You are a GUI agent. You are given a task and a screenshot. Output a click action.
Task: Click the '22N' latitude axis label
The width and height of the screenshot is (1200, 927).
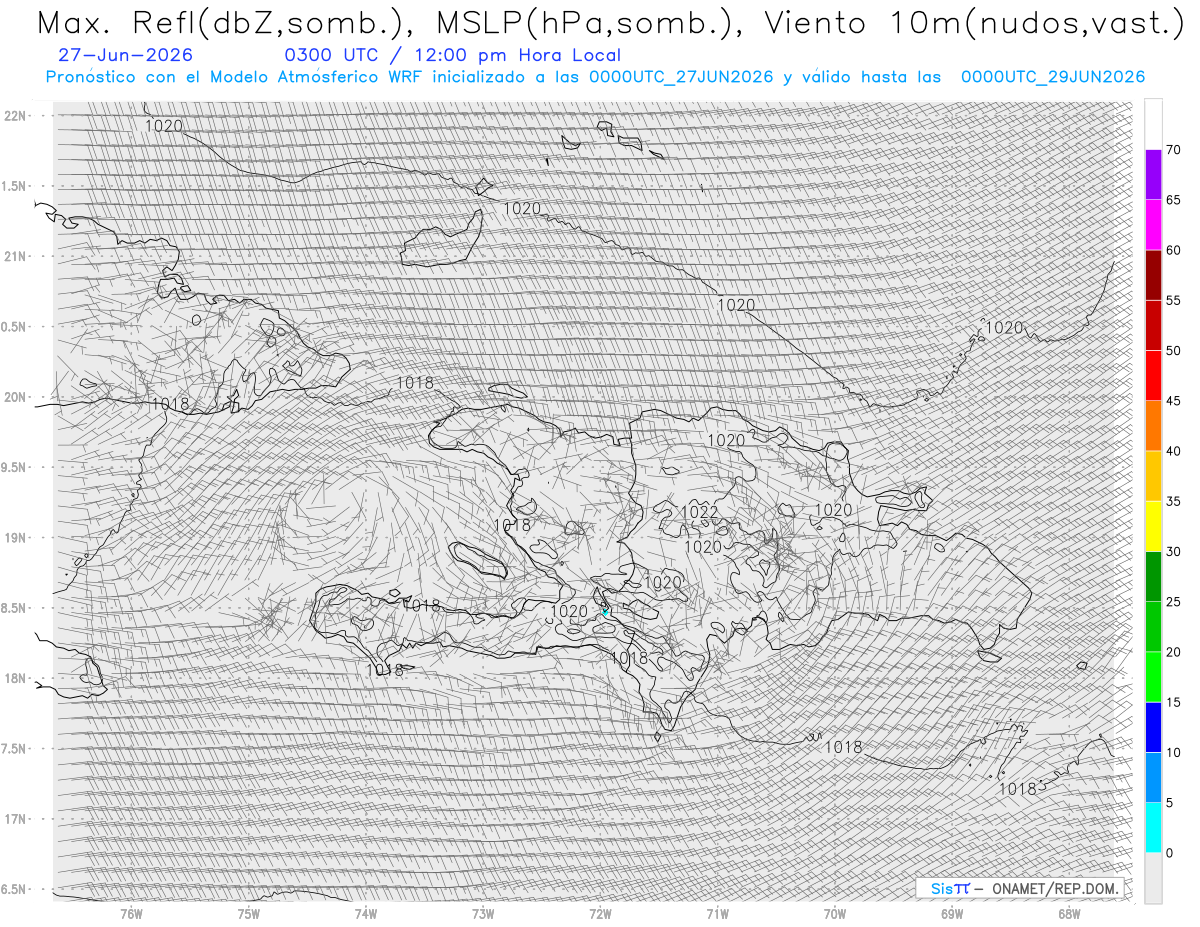click(x=14, y=116)
